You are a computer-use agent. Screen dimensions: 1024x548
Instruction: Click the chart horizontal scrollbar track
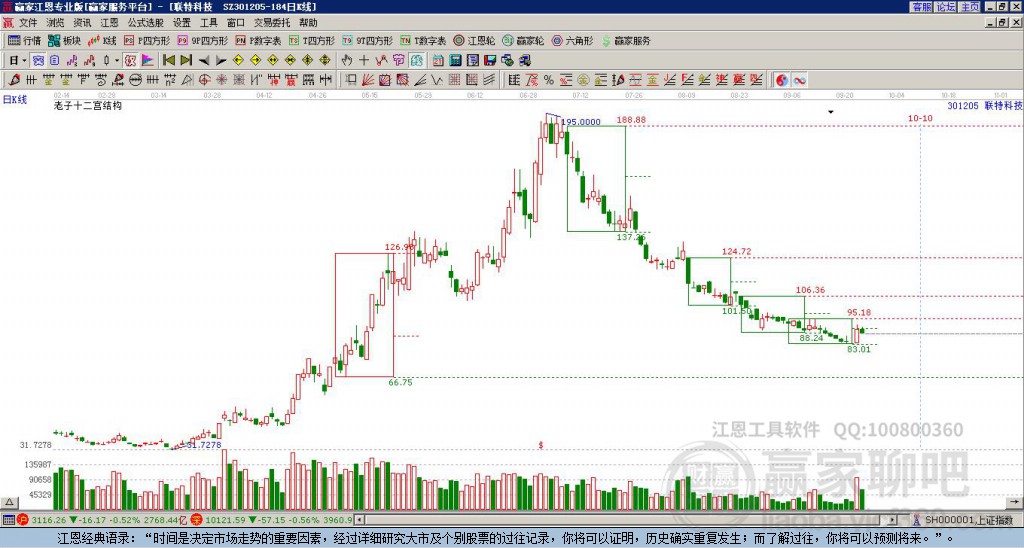click(x=626, y=520)
